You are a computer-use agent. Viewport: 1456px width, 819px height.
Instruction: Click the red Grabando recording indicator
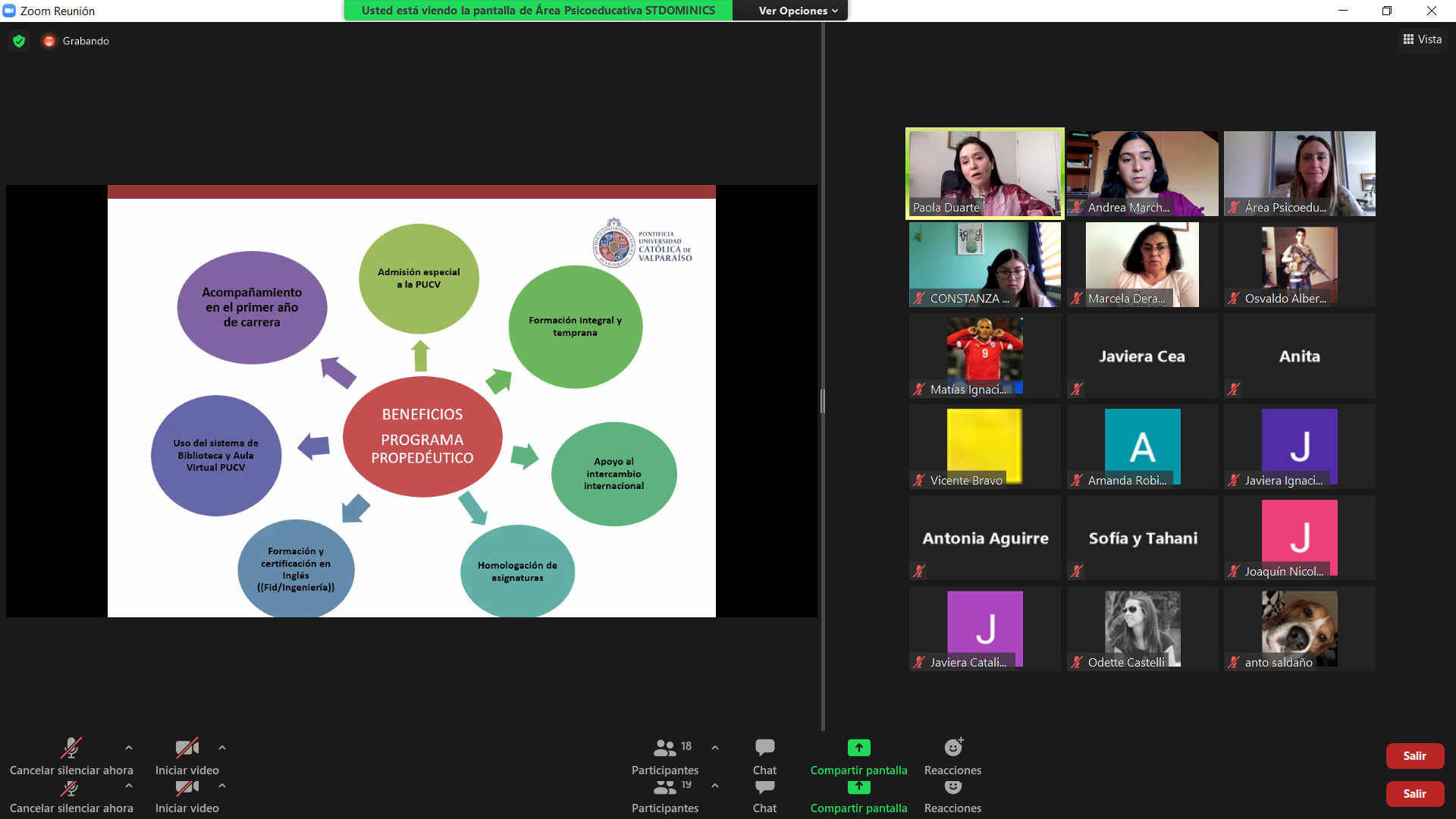pyautogui.click(x=49, y=41)
